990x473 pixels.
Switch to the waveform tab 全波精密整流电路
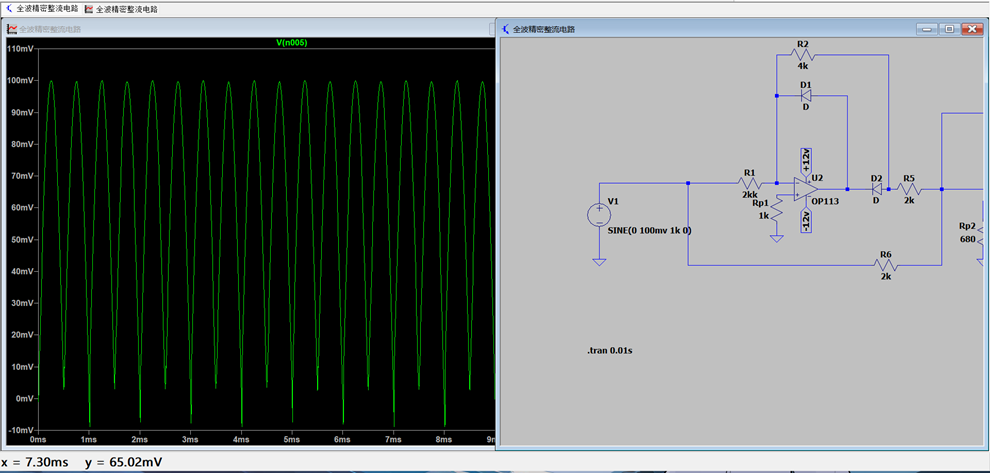(121, 9)
